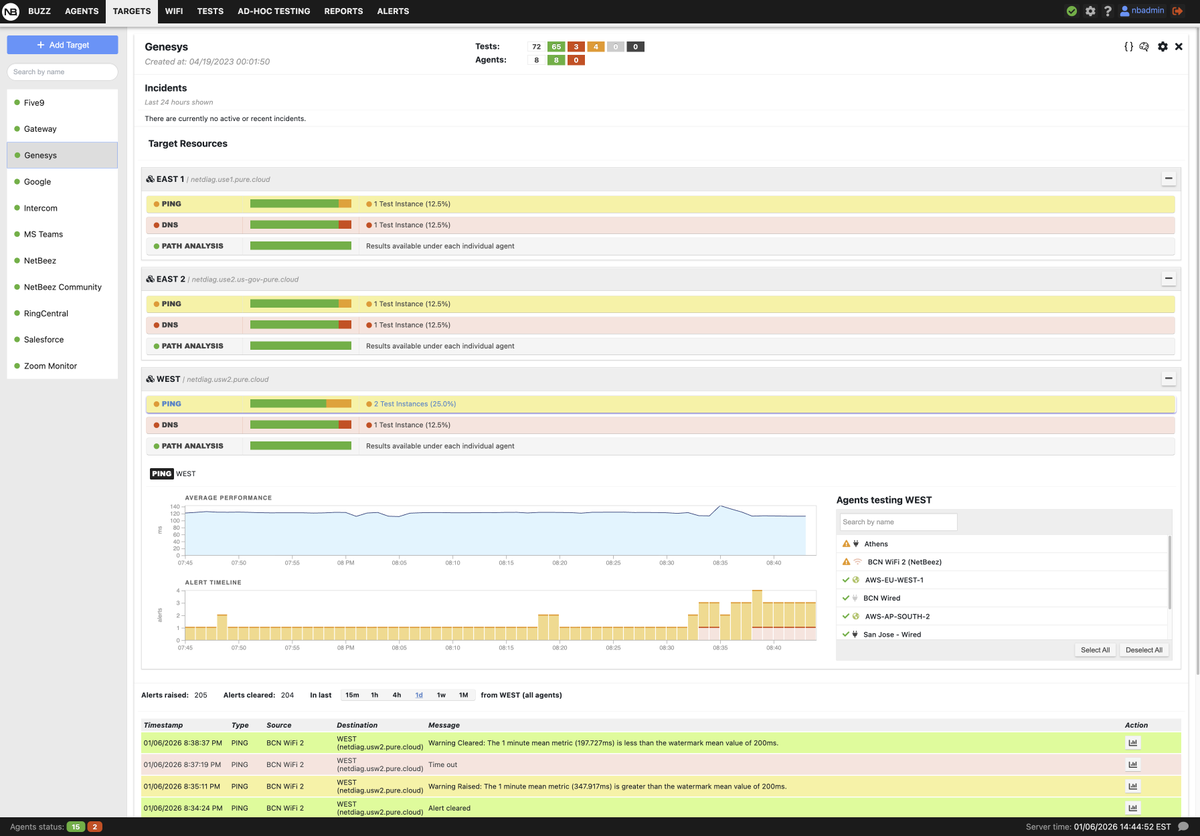Screen dimensions: 1200x836
Task: Open Genesys target settings gear
Action: tap(1162, 47)
